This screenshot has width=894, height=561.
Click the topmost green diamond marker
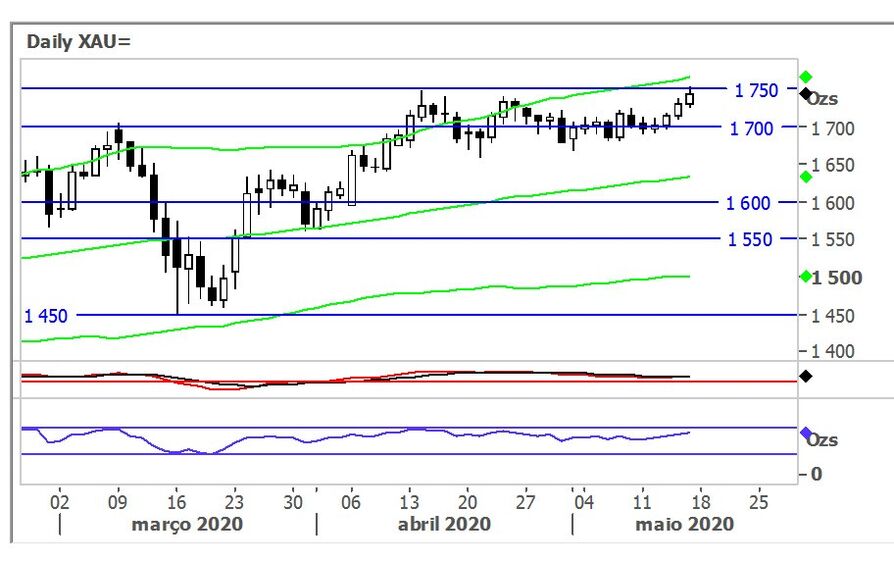(805, 77)
